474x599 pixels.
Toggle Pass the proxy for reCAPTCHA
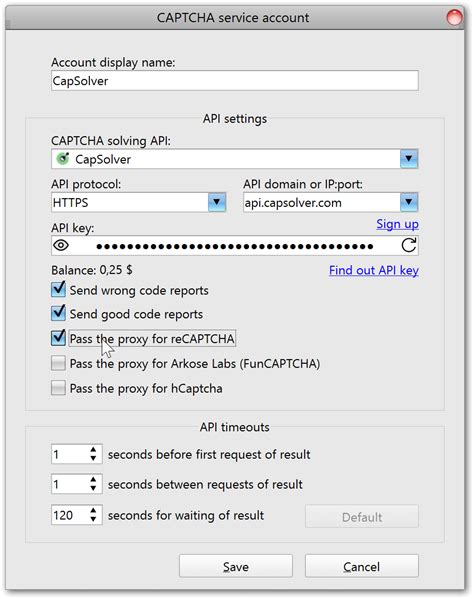pos(58,338)
